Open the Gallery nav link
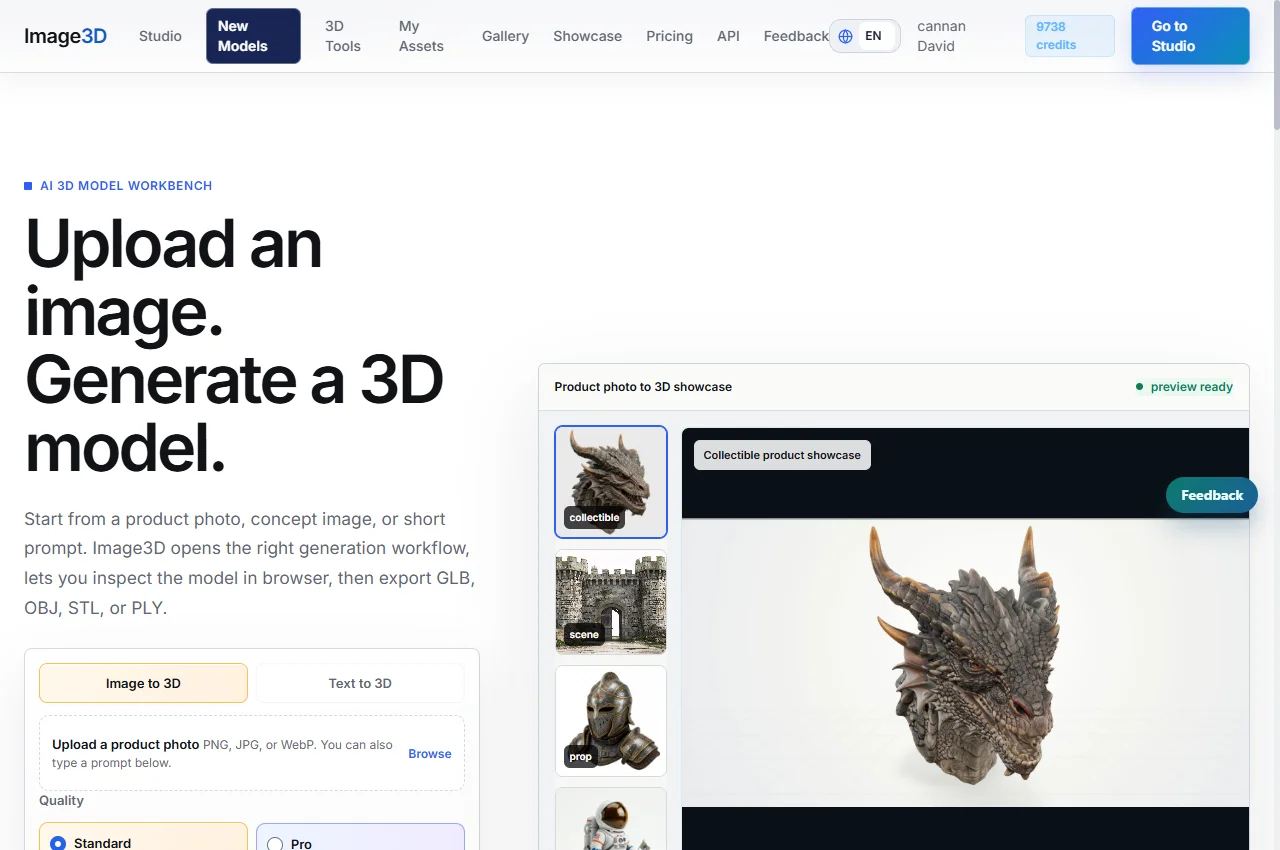 coord(505,36)
